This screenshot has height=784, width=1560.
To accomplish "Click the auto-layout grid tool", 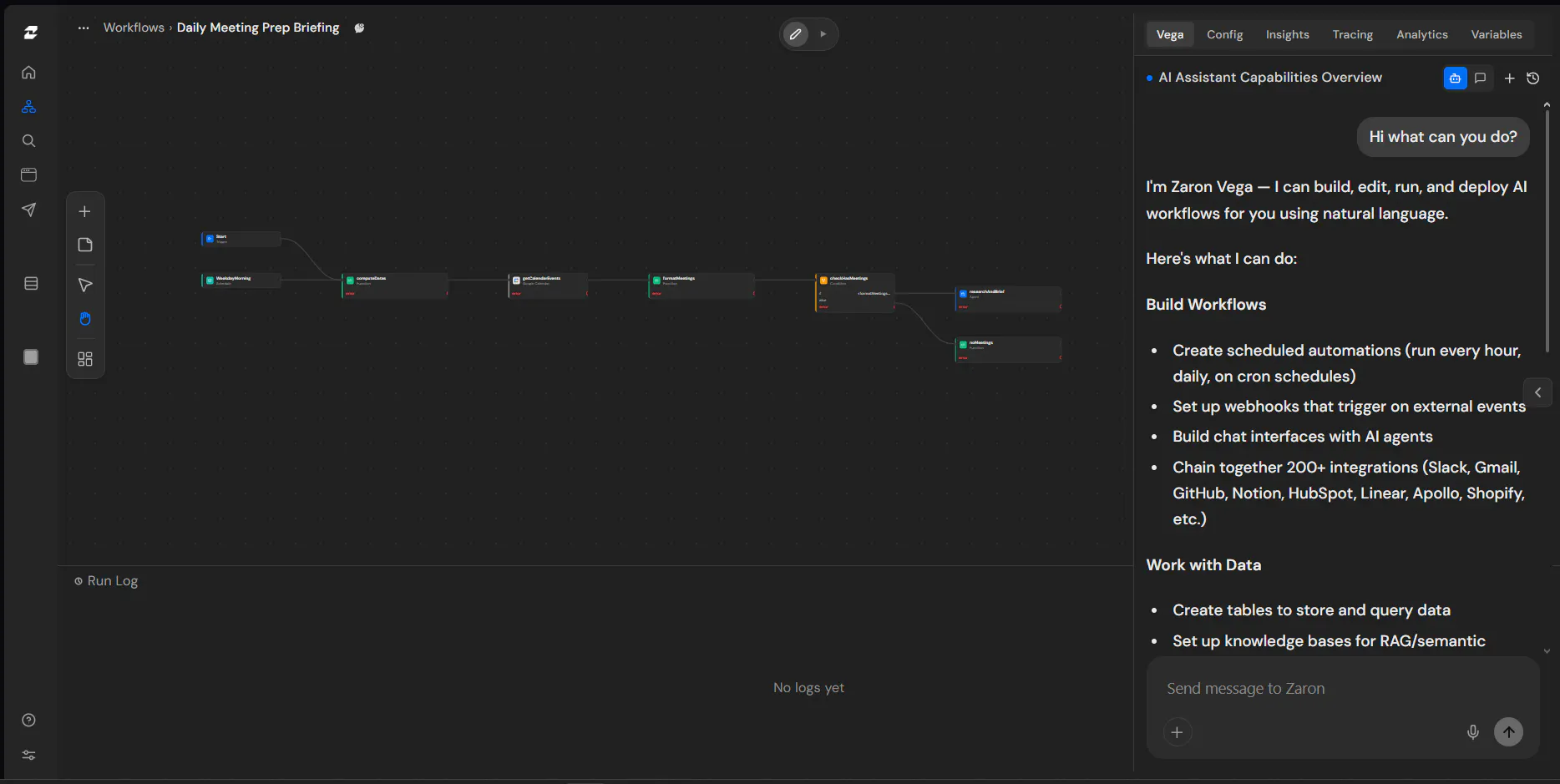I will [85, 359].
